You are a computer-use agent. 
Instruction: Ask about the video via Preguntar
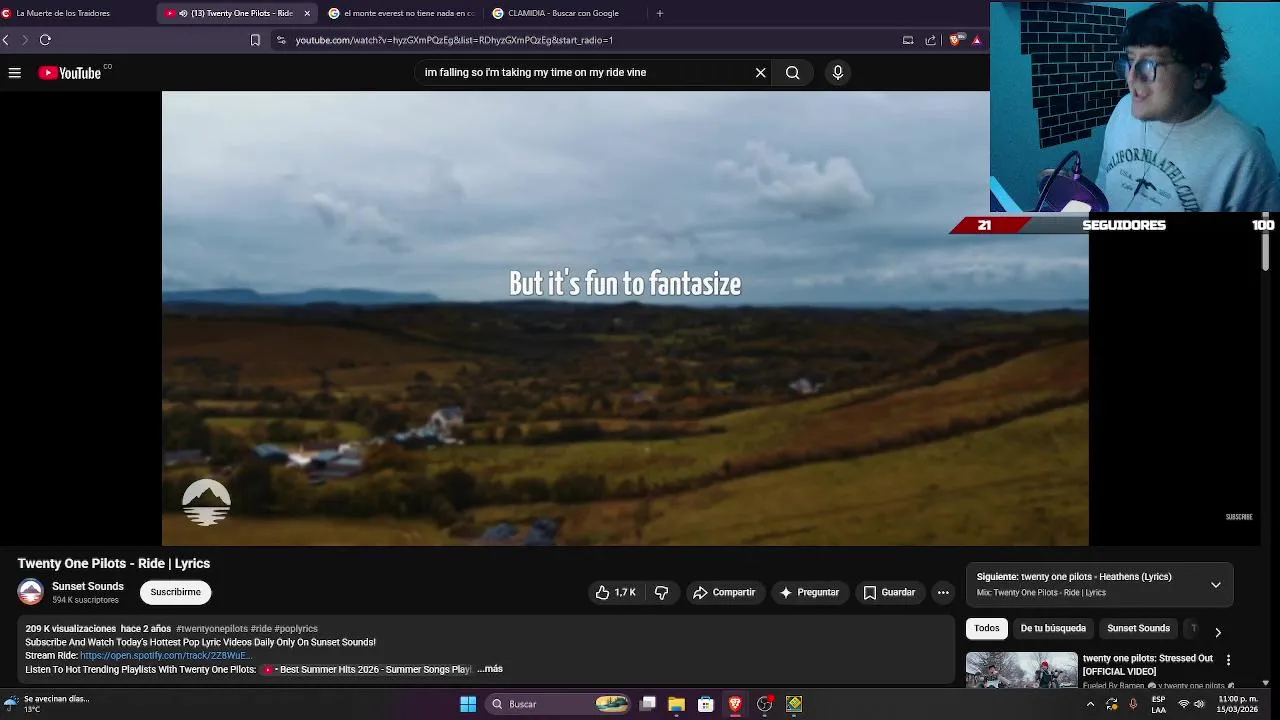point(809,592)
